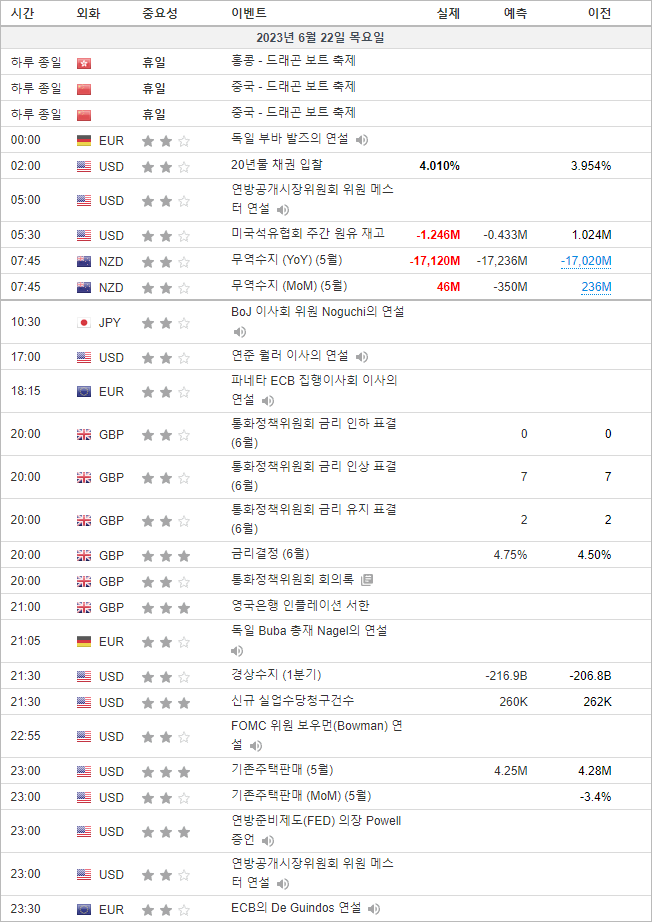Viewport: 652px width, 922px height.
Task: Click revised previous value 236M
Action: (597, 287)
